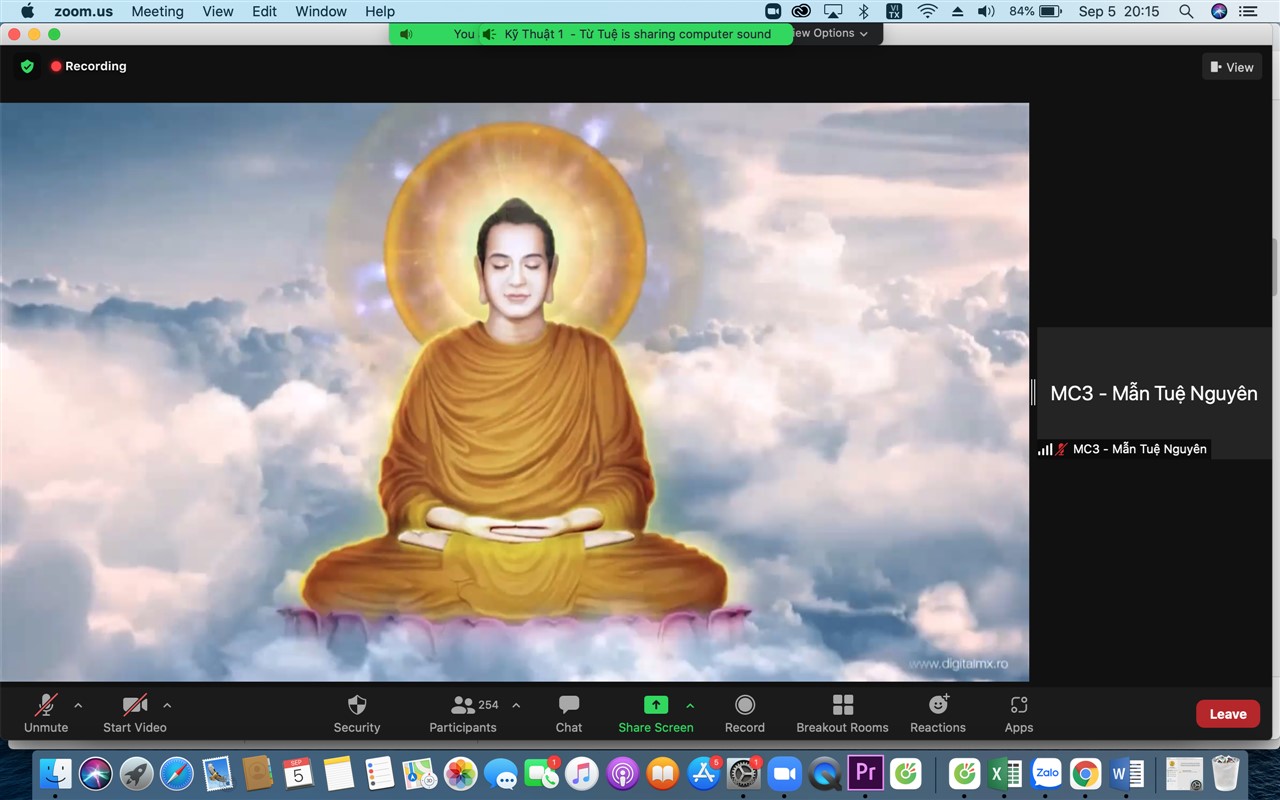Open Photos from the Dock

pos(460,773)
